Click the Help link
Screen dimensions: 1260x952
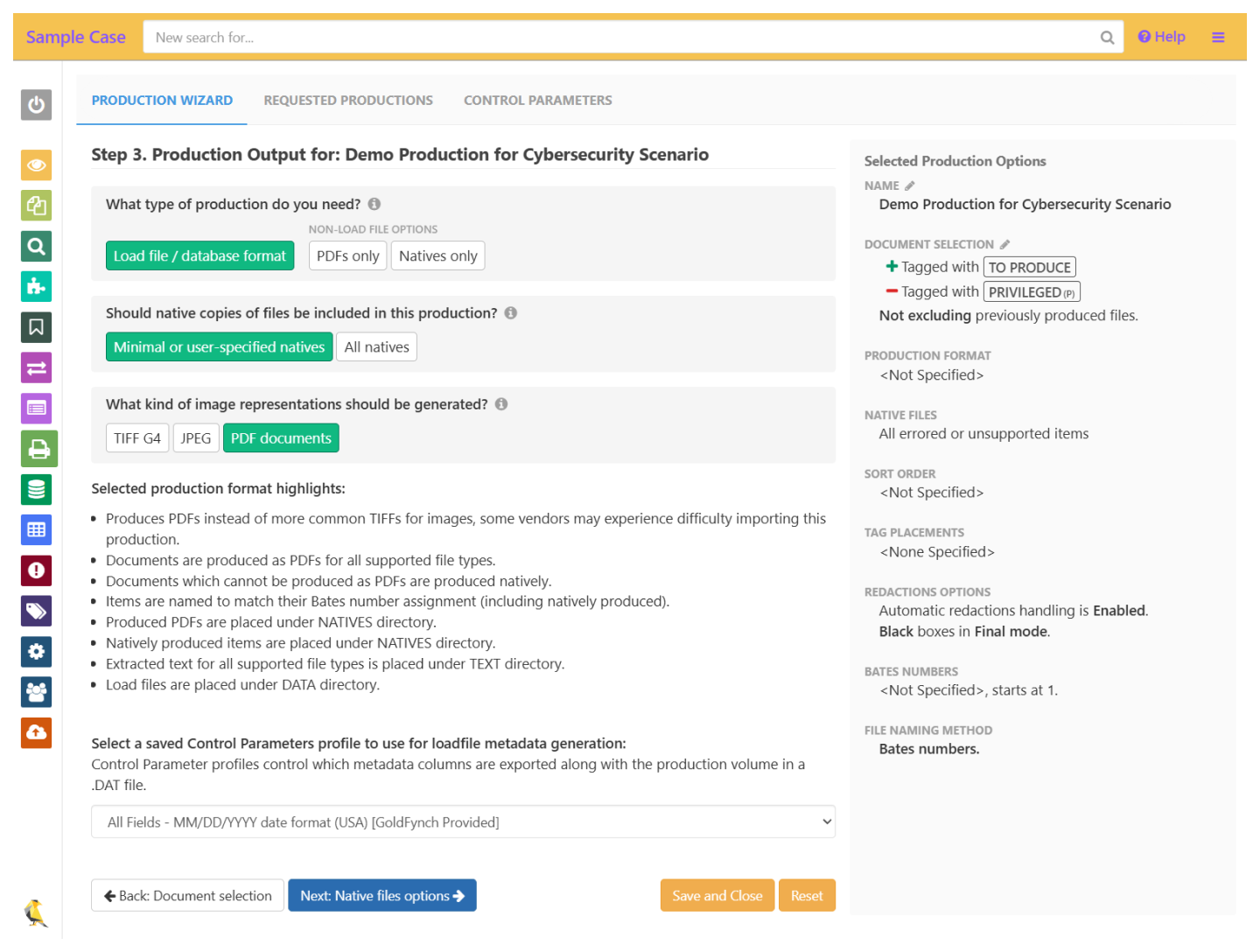point(1161,37)
